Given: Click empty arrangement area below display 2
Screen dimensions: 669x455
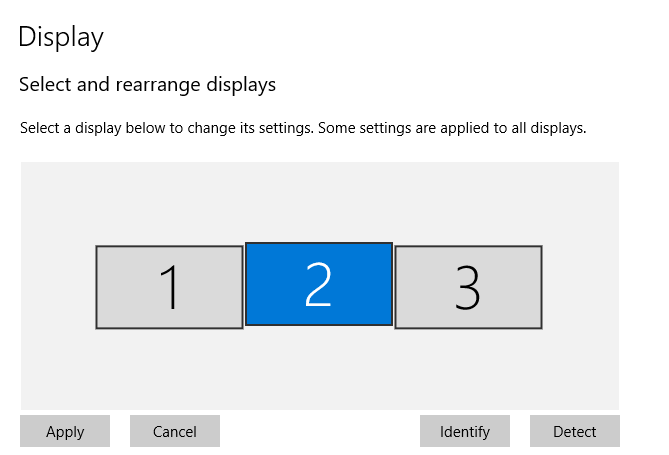Looking at the screenshot, I should coord(318,368).
